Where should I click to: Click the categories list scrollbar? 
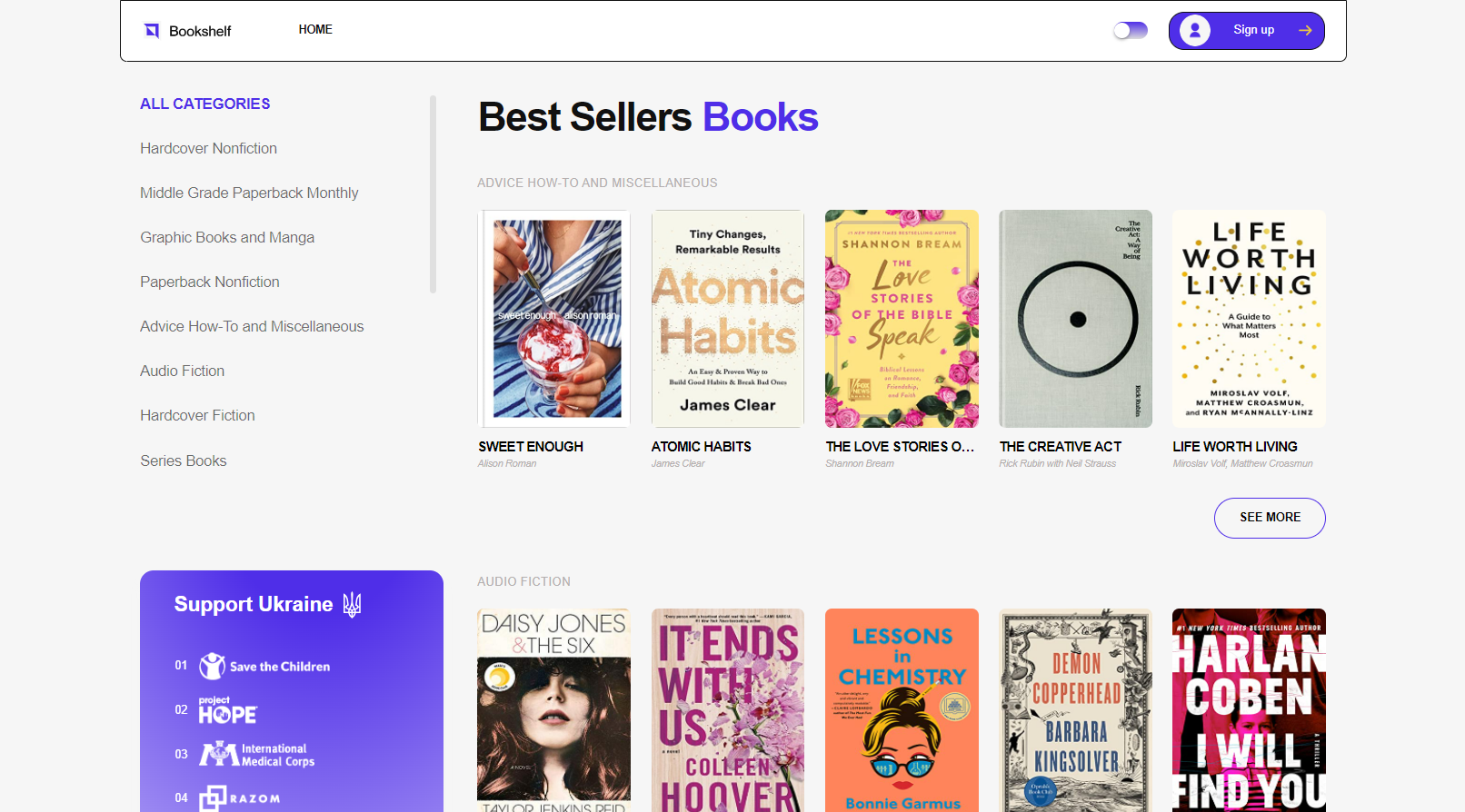pos(433,194)
